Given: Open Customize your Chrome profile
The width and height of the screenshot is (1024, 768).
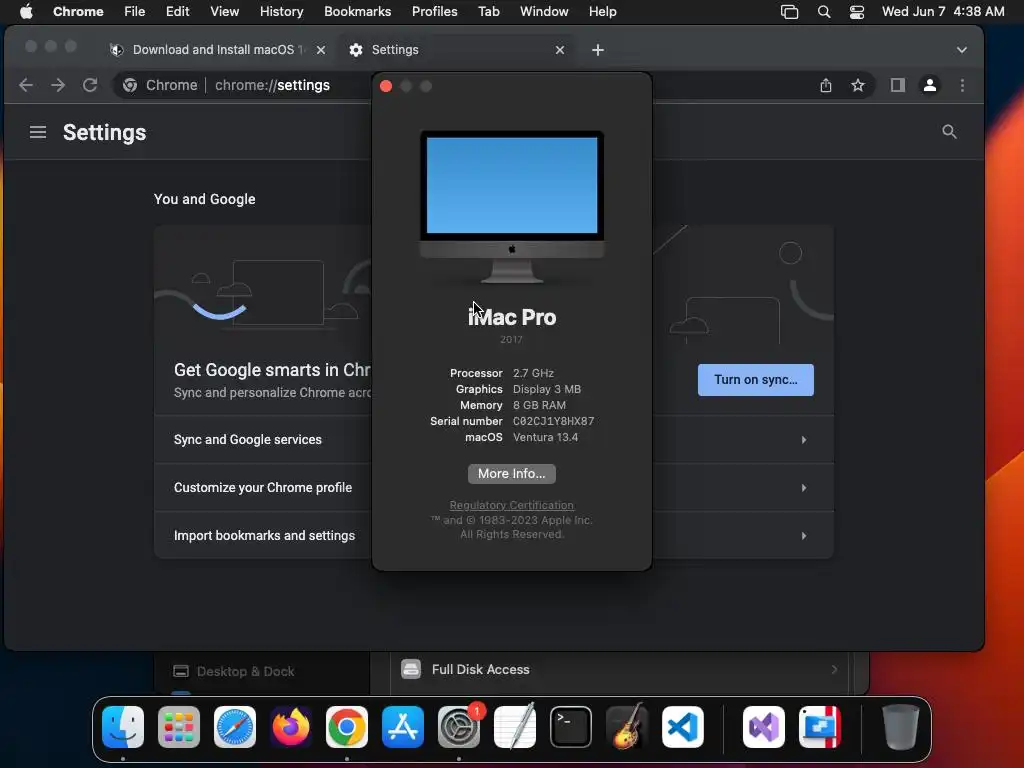Looking at the screenshot, I should click(494, 488).
